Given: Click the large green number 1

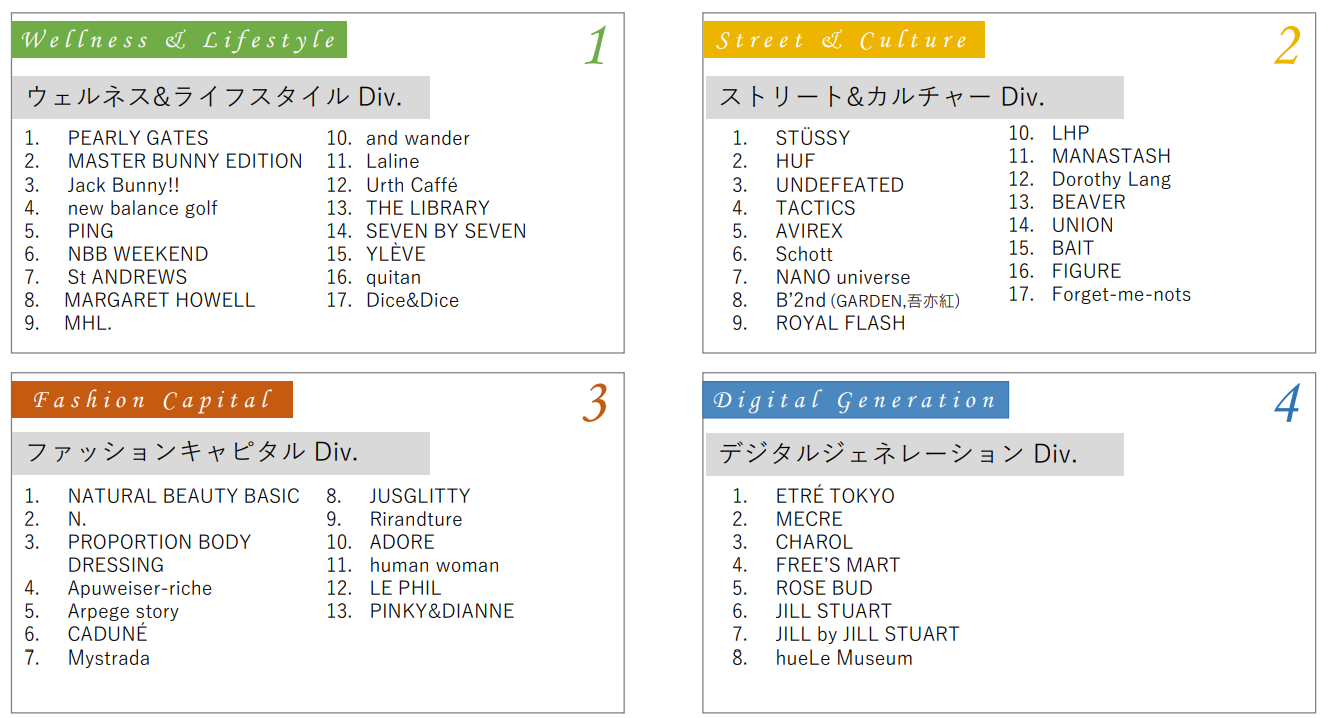Looking at the screenshot, I should click(596, 45).
